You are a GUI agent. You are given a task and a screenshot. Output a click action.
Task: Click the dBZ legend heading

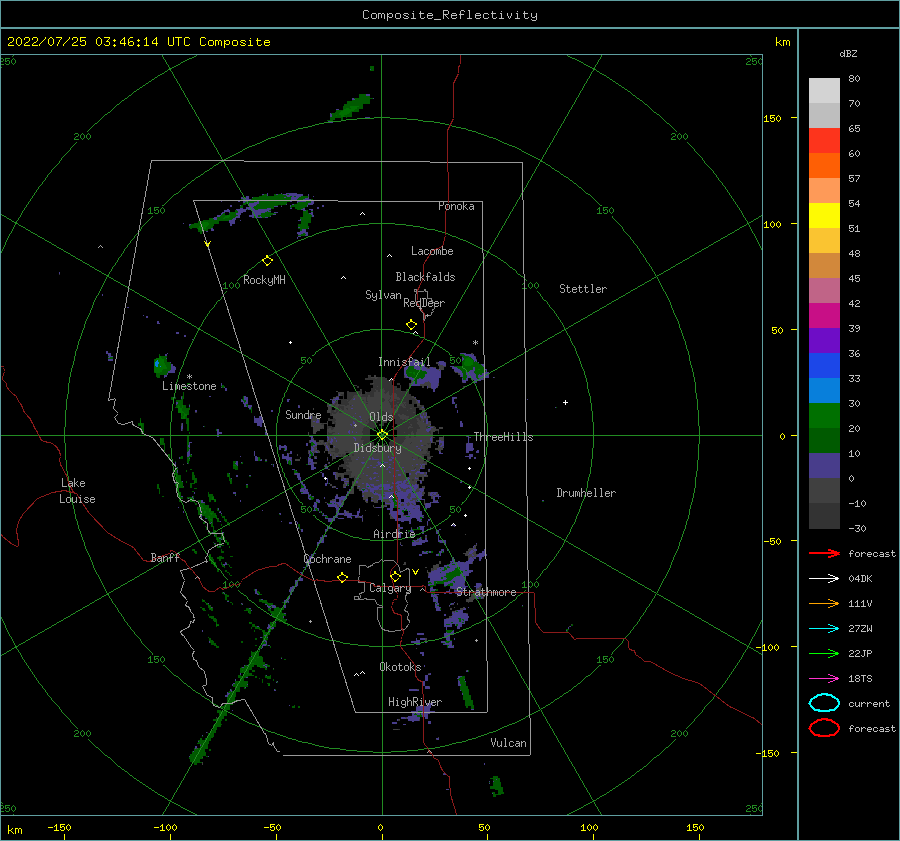[848, 54]
